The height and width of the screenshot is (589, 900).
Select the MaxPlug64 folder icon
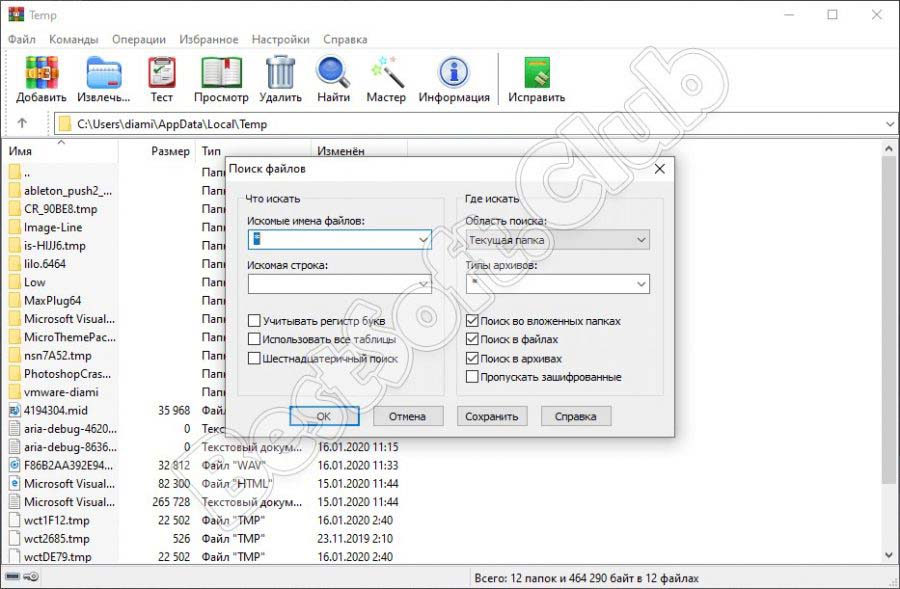click(x=15, y=300)
